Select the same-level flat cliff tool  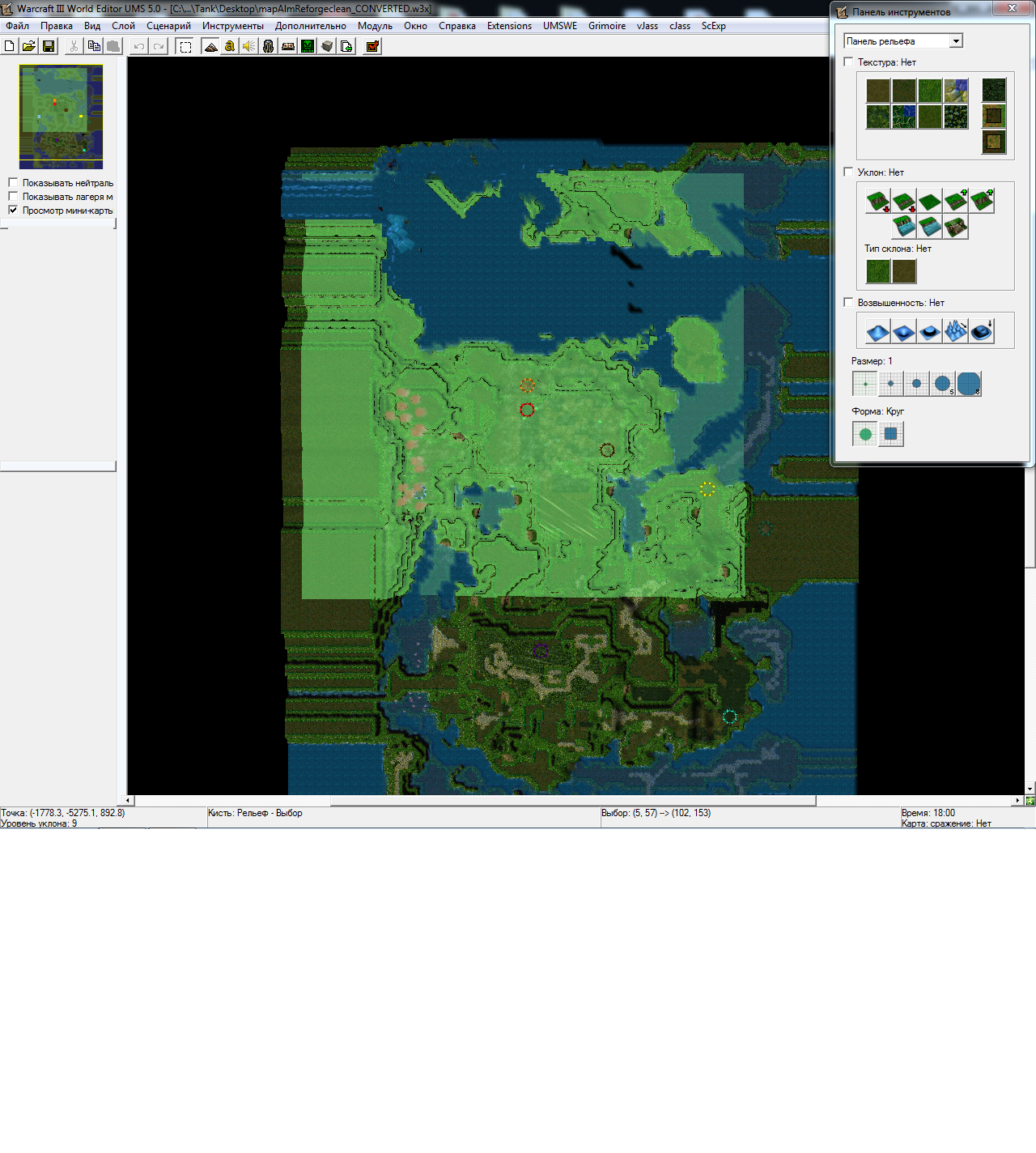coord(930,201)
